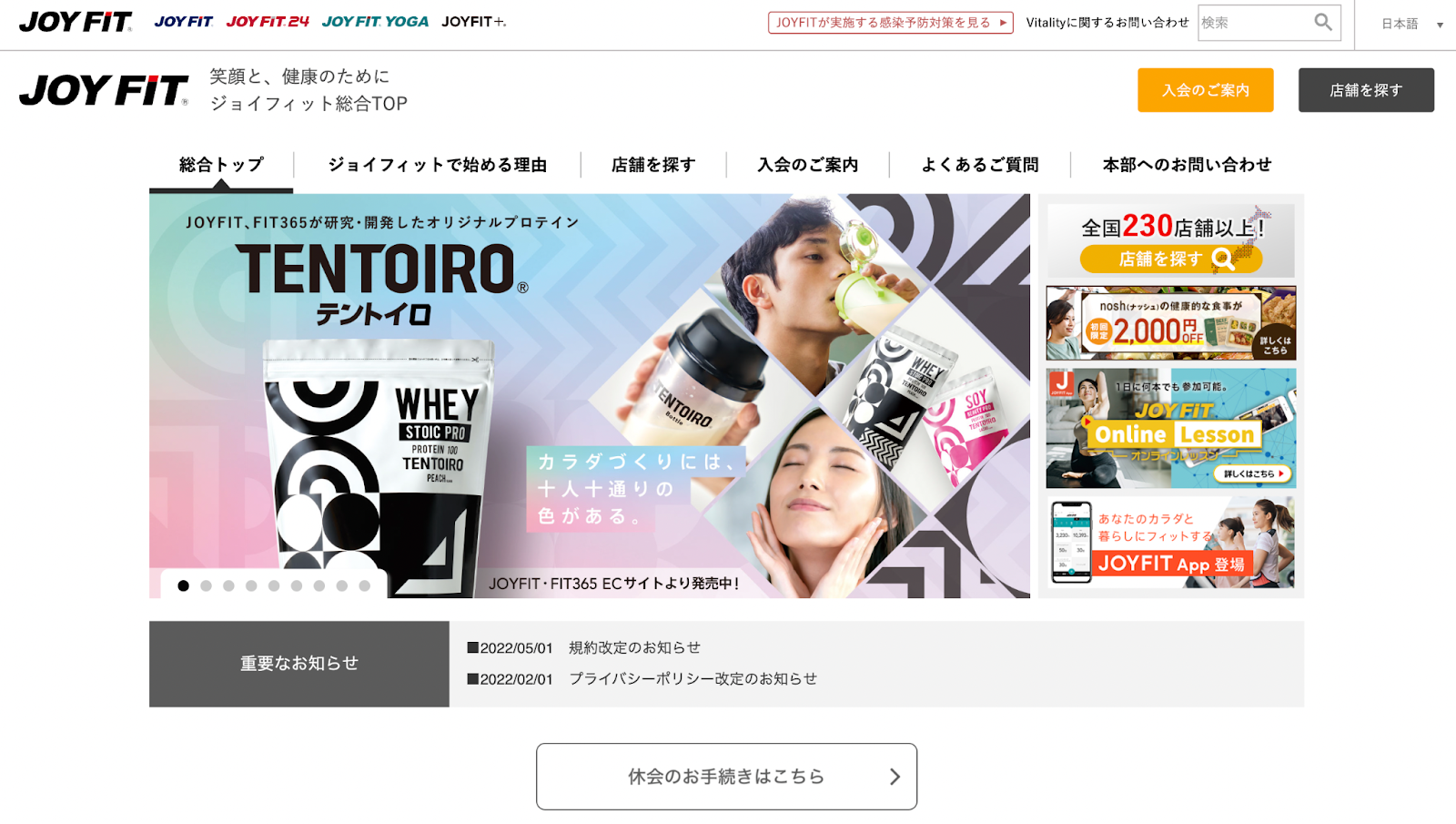Screen dimensions: 1456x824
Task: Open the JOYFIT+ brand logo link
Action: point(474,21)
